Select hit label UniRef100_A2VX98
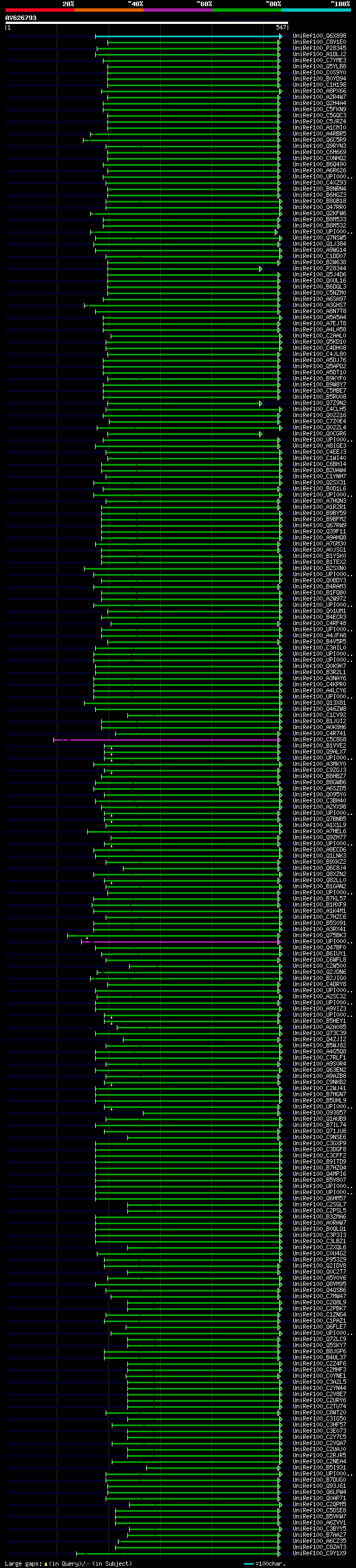Screen dimensions: 356x1568 pos(319,807)
